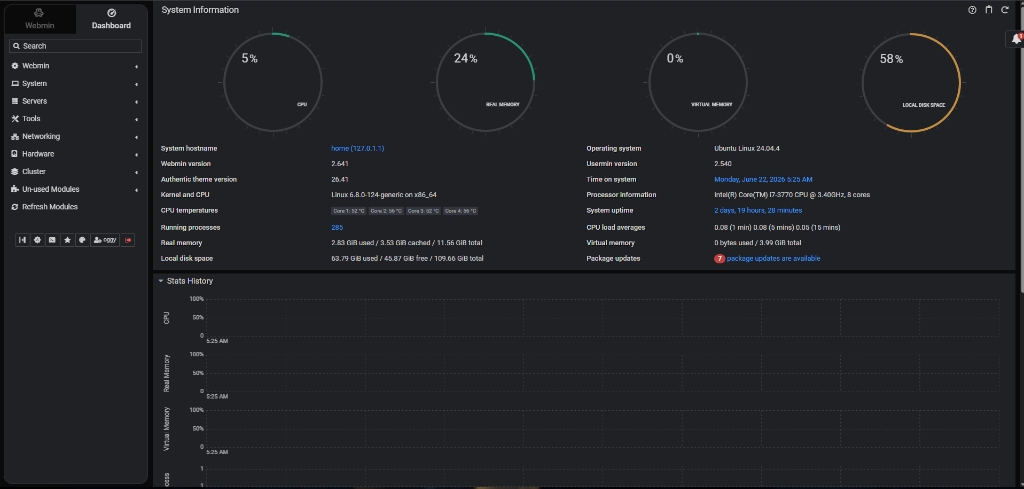Screen dimensions: 1024x489
Task: Click the help question-mark icon in System Information
Action: click(972, 10)
